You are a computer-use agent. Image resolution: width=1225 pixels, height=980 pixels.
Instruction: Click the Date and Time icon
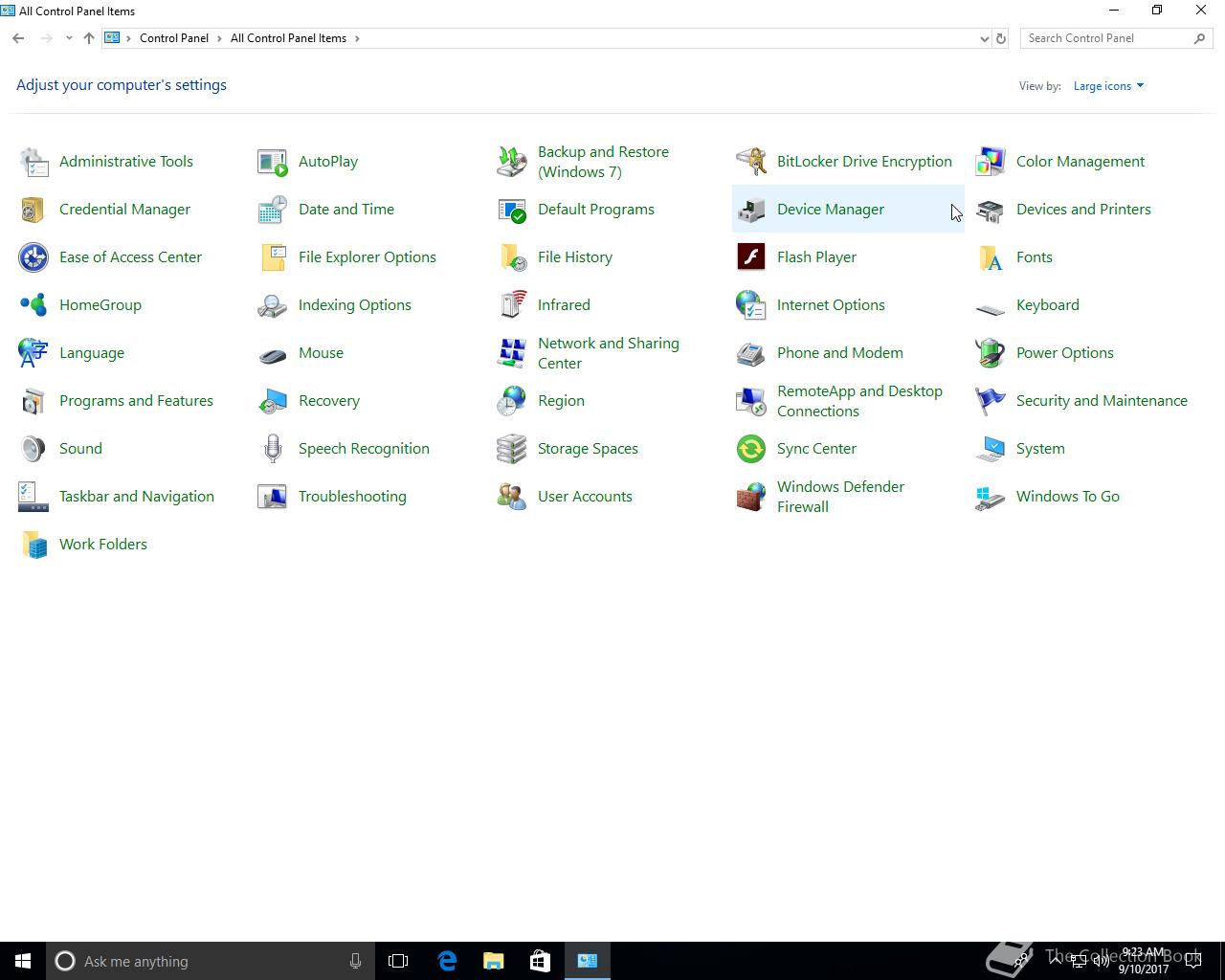[x=273, y=210]
